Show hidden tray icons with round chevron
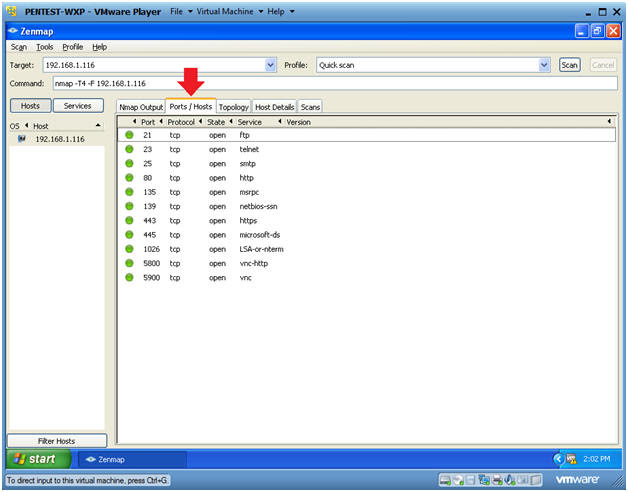628x492 pixels. tap(558, 459)
